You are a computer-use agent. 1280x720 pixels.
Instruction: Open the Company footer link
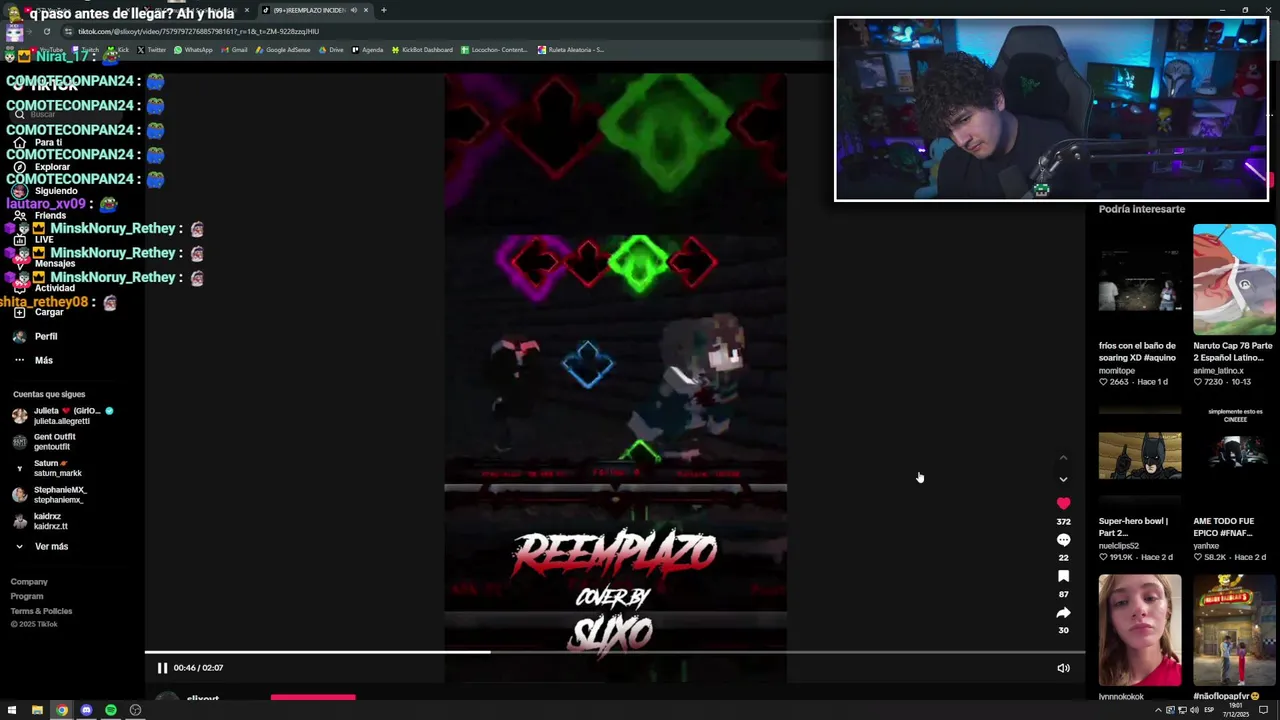[x=29, y=582]
